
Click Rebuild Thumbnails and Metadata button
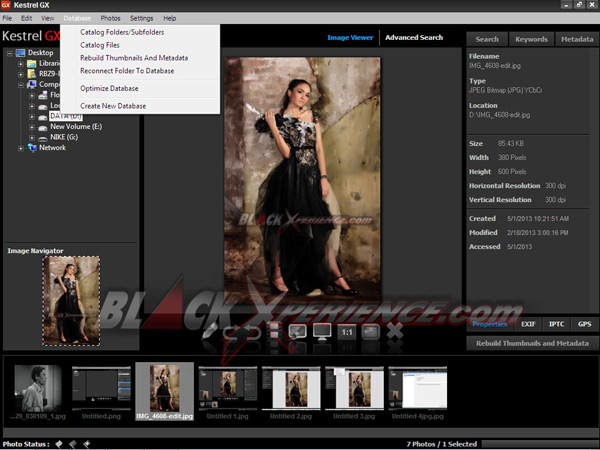click(532, 343)
